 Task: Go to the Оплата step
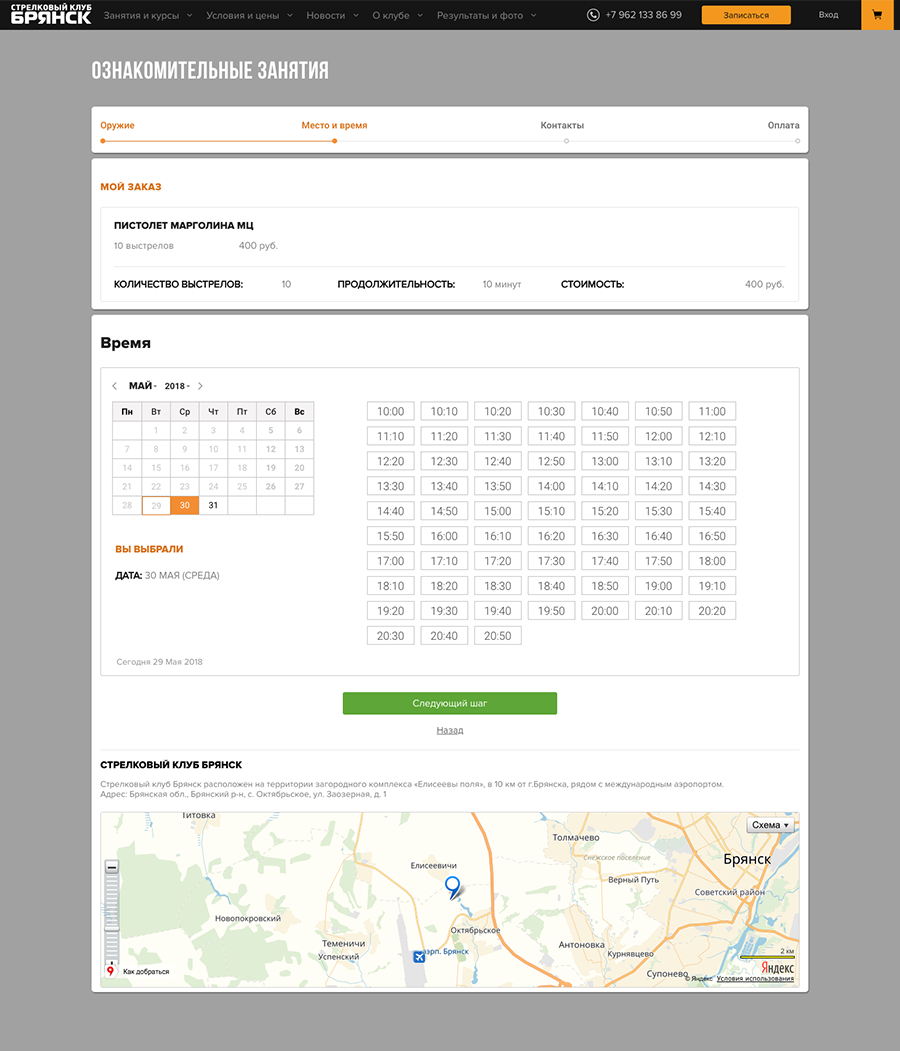783,125
